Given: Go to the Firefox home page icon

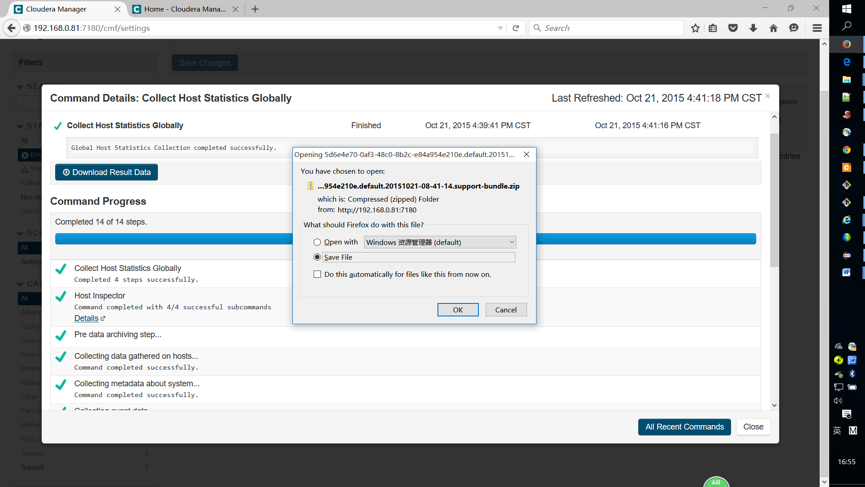Looking at the screenshot, I should [773, 28].
